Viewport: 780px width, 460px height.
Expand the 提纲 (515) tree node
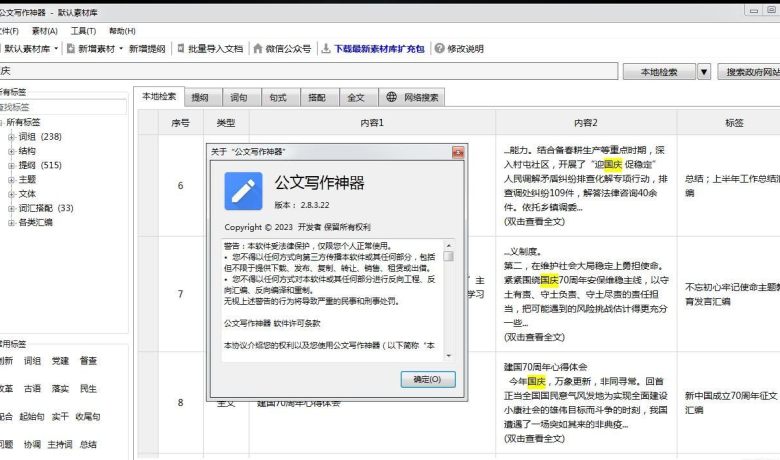tap(11, 166)
